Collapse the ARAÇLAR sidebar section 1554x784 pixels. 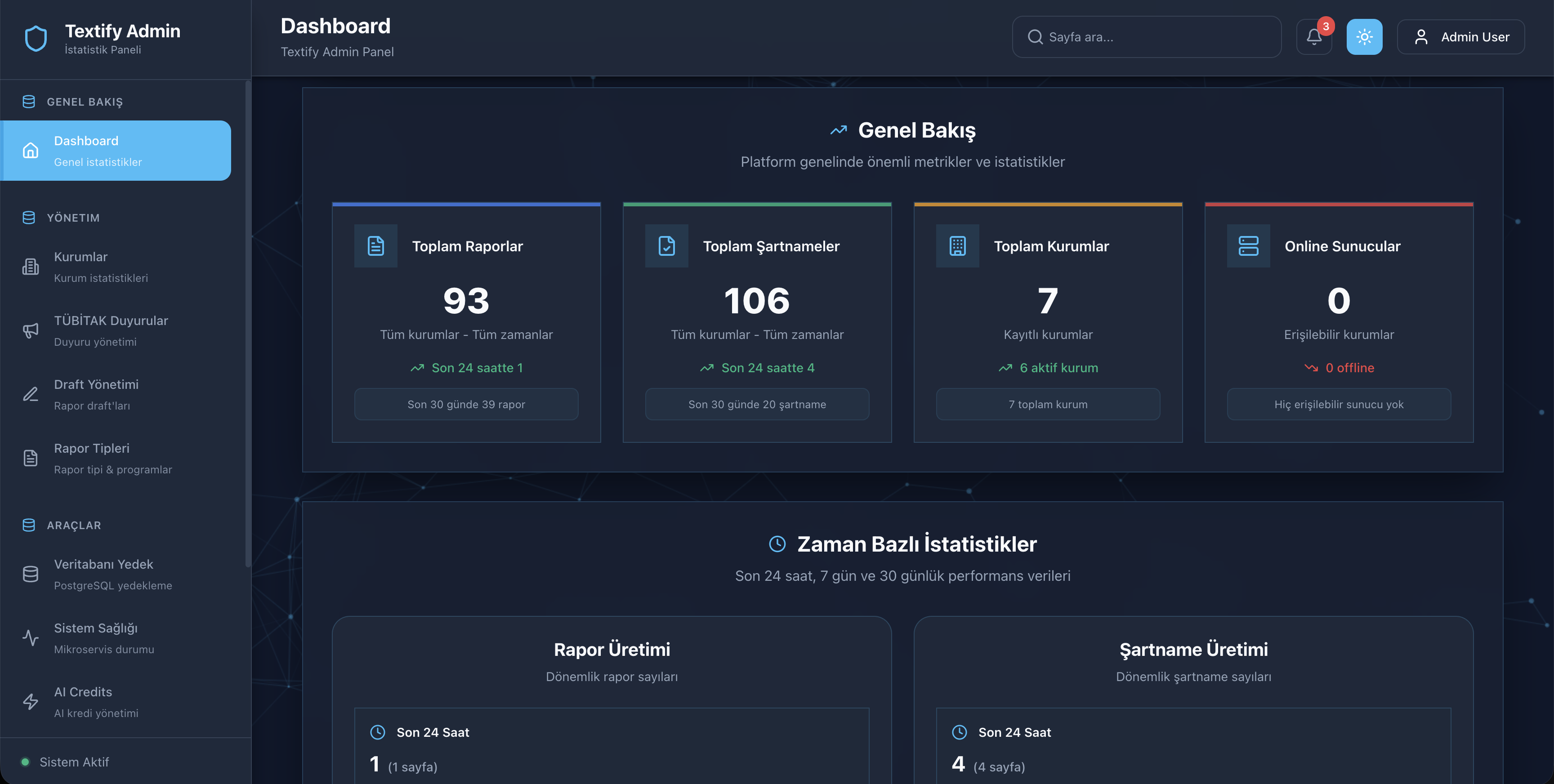pyautogui.click(x=74, y=525)
